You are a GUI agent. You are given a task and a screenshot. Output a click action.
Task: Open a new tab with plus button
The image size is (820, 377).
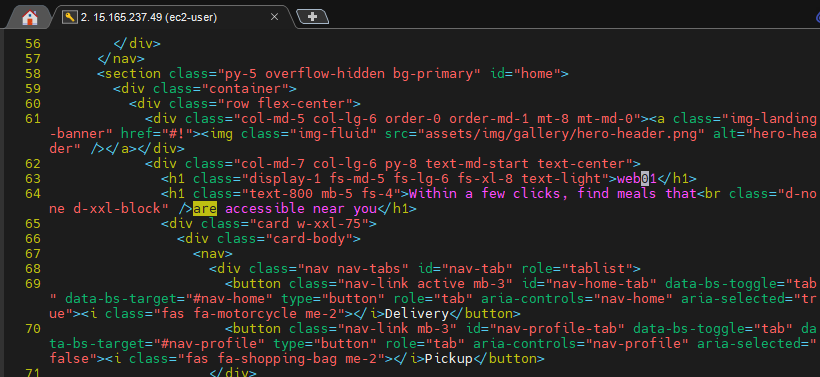point(312,17)
